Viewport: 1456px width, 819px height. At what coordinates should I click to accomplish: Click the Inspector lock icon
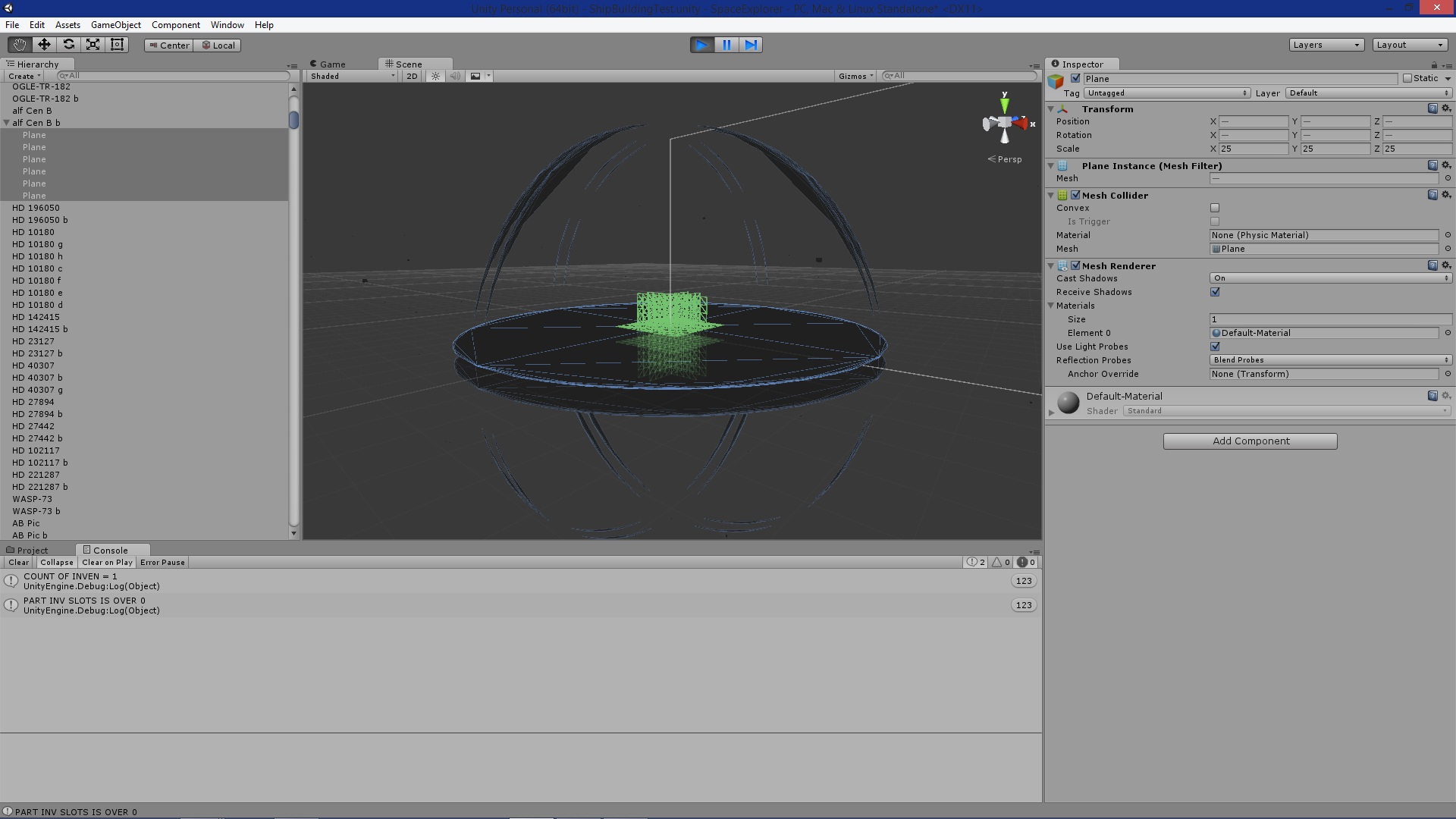coord(1434,64)
